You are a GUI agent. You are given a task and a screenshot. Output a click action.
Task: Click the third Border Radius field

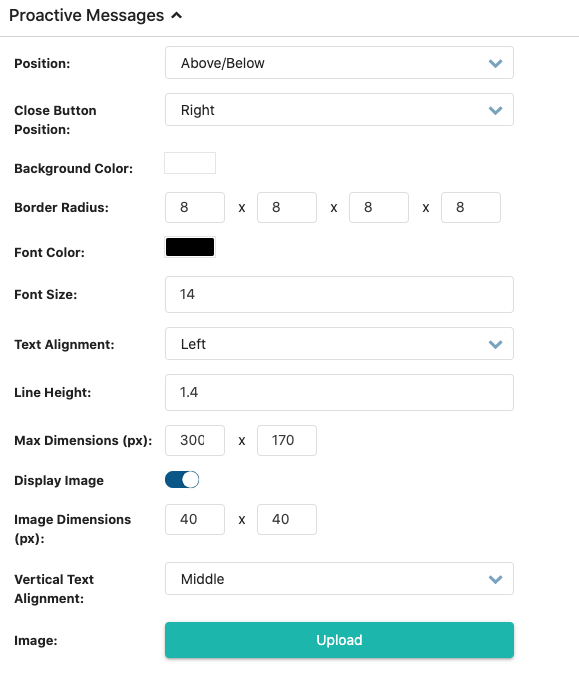[x=379, y=207]
